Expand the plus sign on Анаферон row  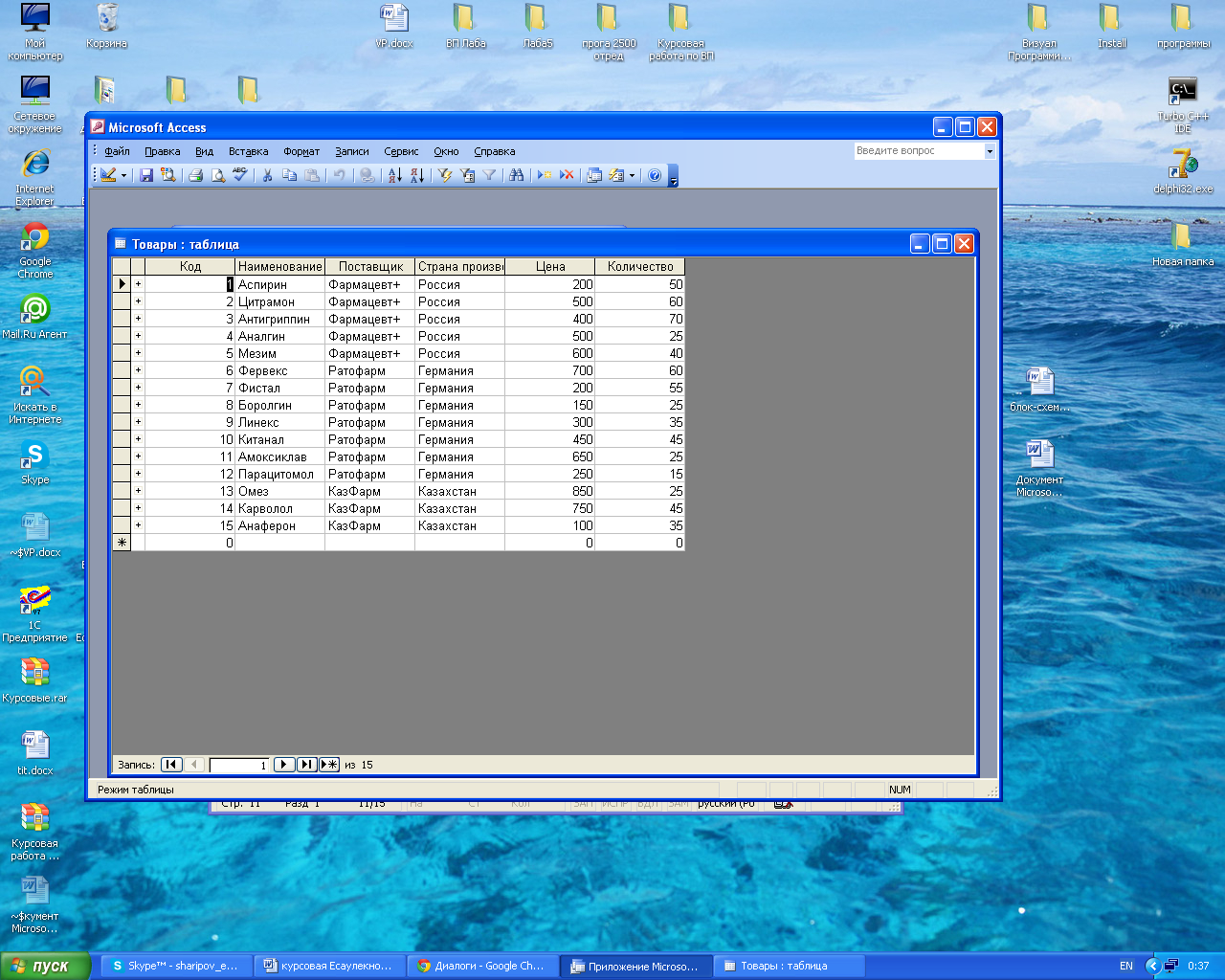(x=138, y=525)
